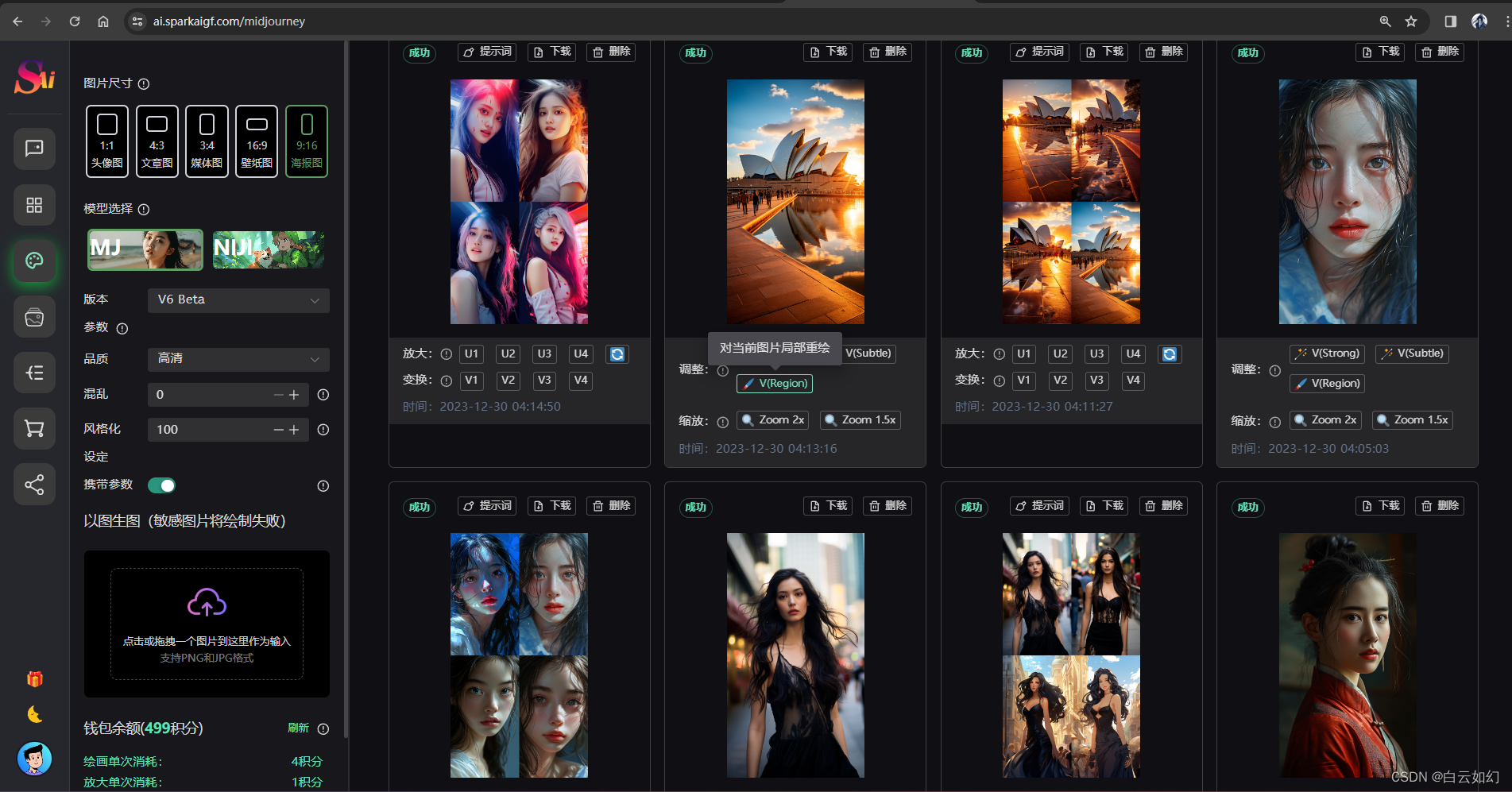Select 1:1 头像图 image size
The image size is (1512, 792).
(107, 141)
